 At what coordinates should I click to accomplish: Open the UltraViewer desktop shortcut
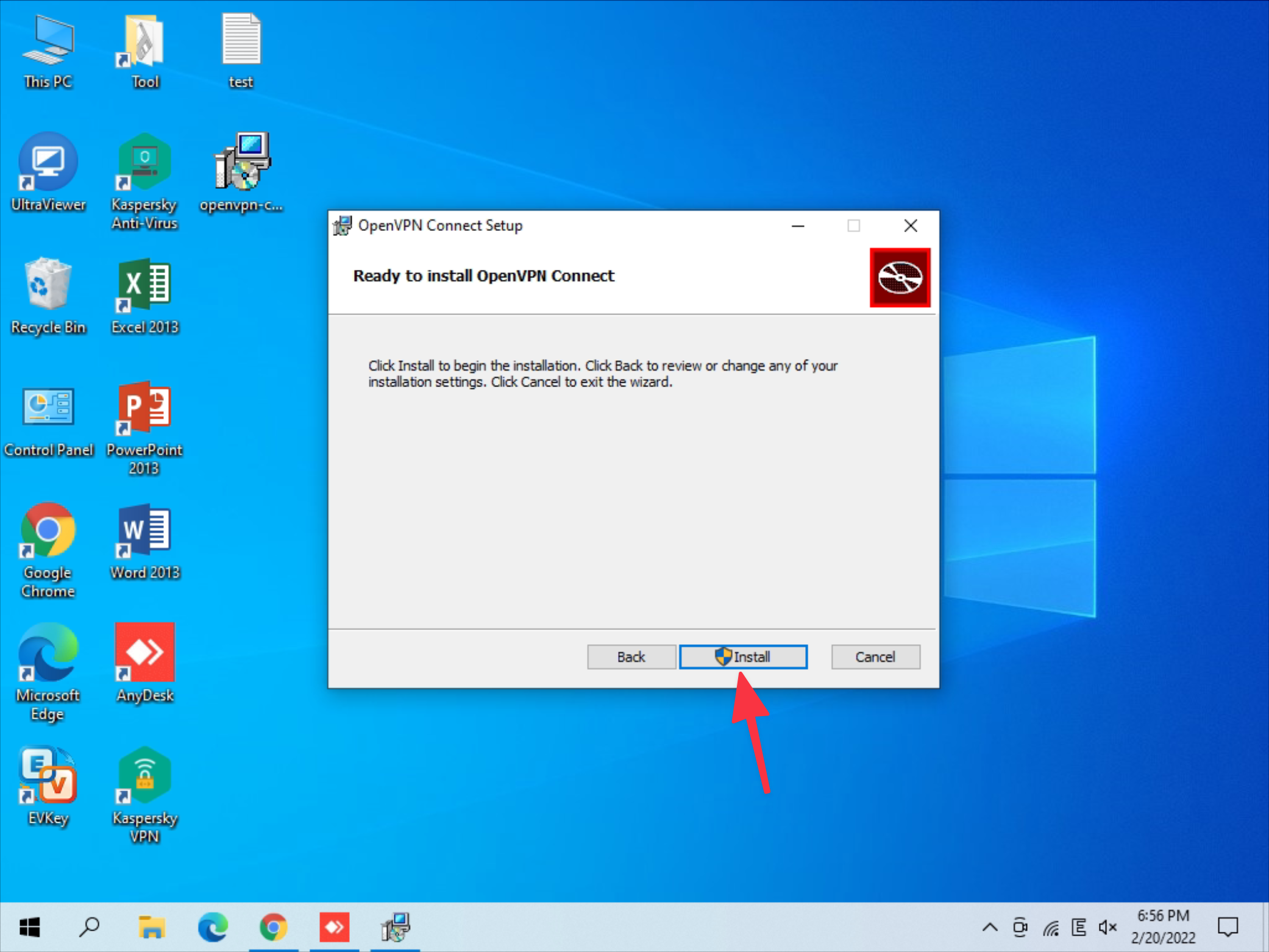pyautogui.click(x=48, y=163)
